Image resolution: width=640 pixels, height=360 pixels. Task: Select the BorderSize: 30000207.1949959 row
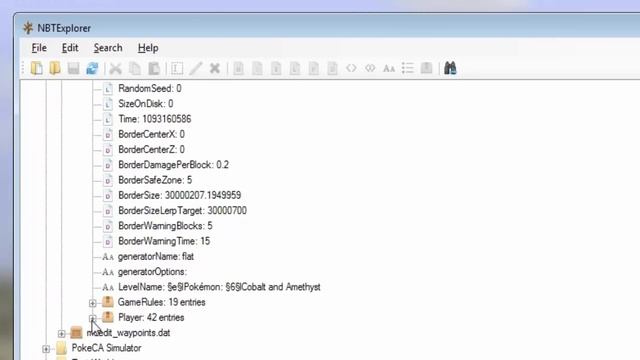(180, 195)
